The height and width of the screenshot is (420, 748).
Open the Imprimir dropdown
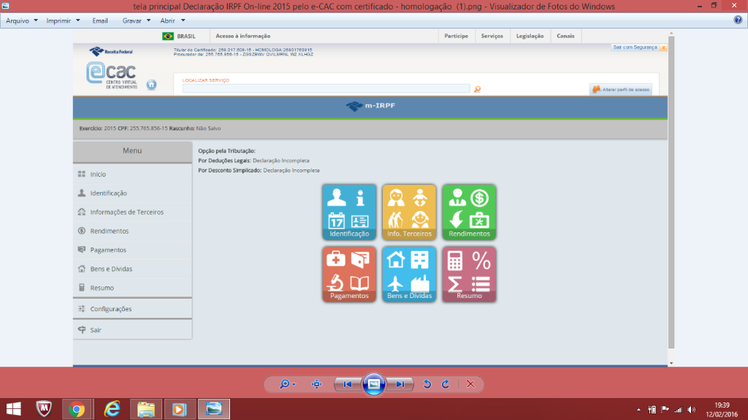tap(63, 20)
